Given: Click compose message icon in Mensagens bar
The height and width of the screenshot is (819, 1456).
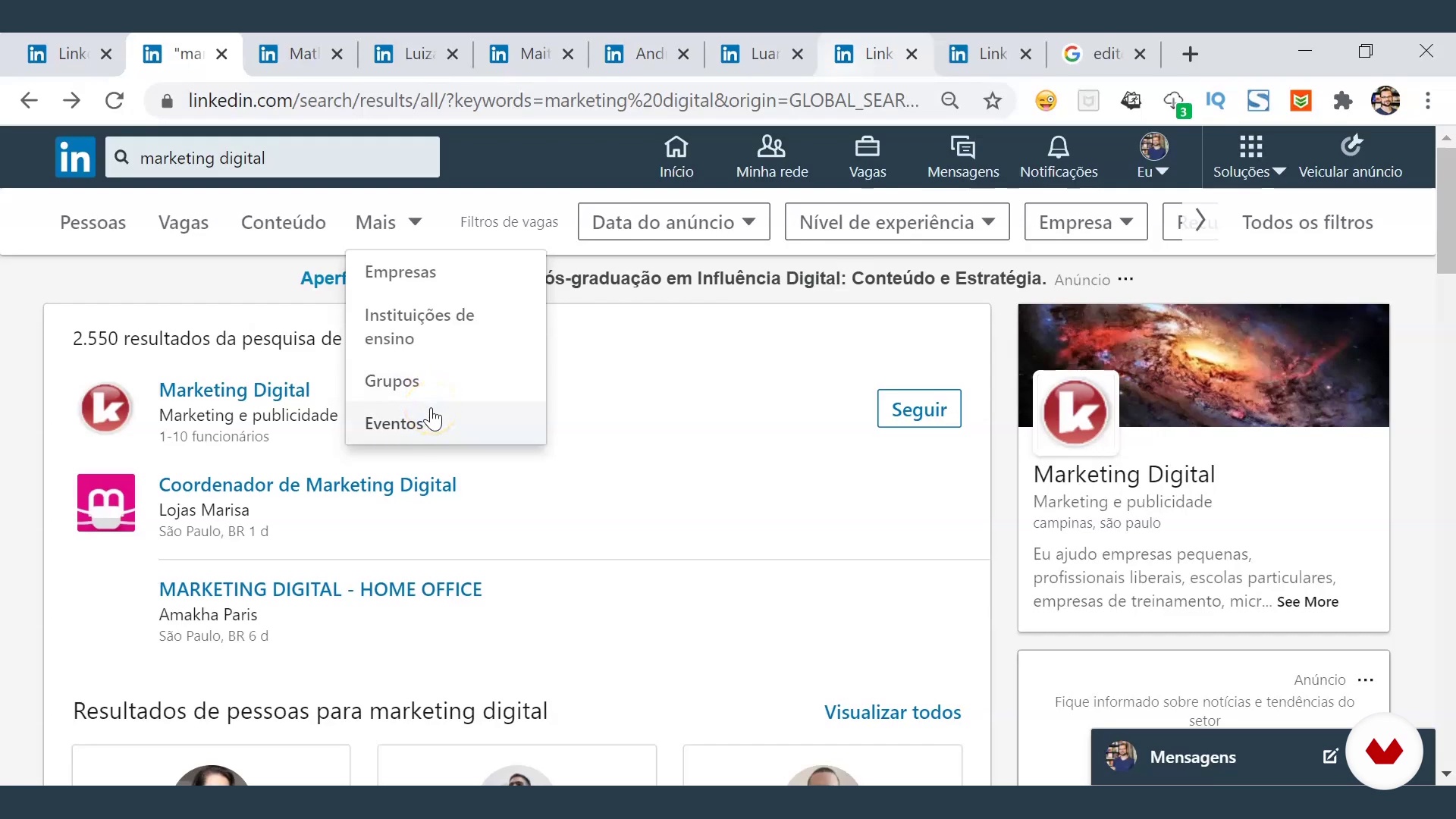Looking at the screenshot, I should (x=1330, y=756).
